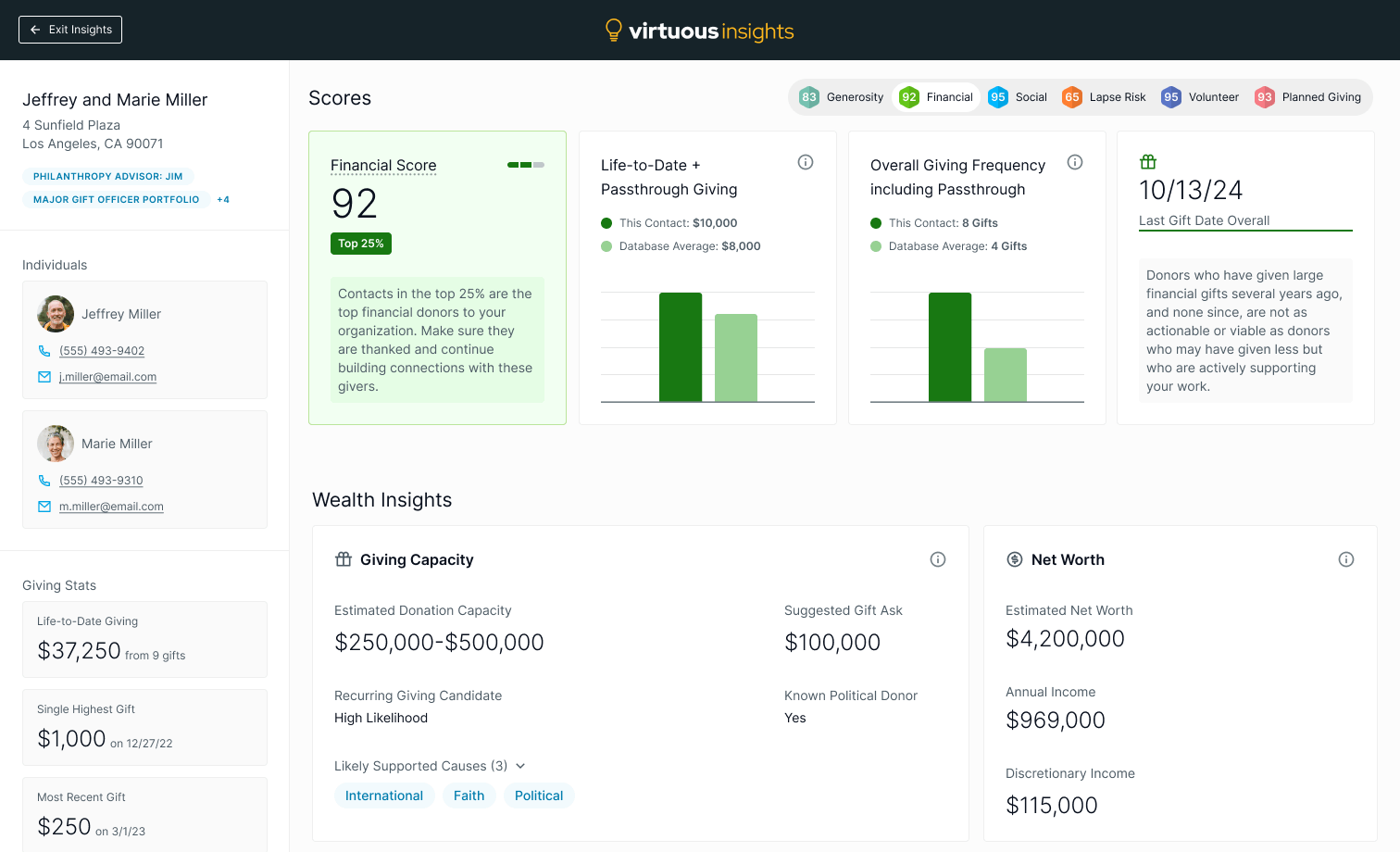Click email icon under Marie Miller
1400x852 pixels.
44,507
